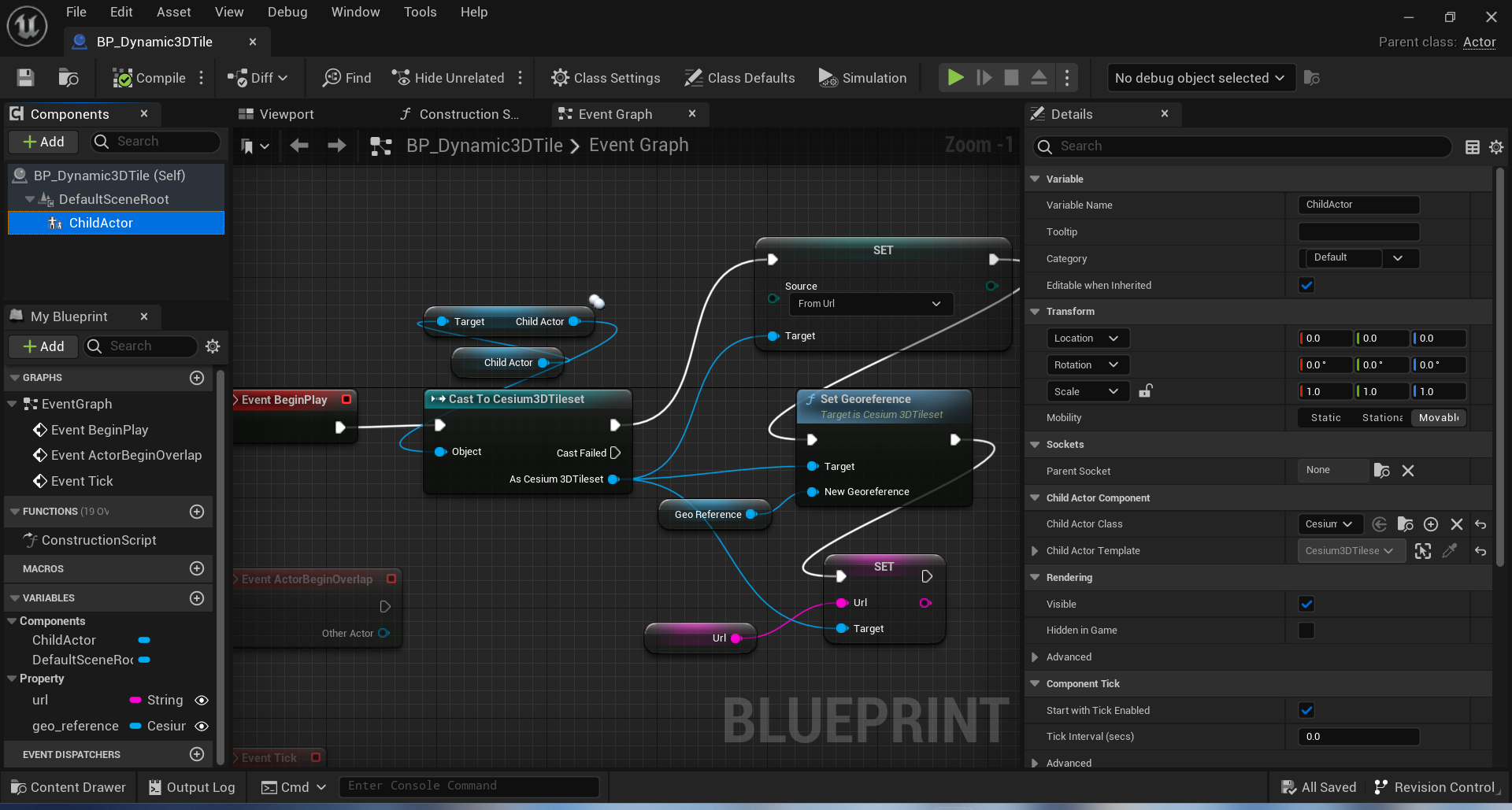Image resolution: width=1512 pixels, height=810 pixels.
Task: Open Class Settings
Action: pos(606,77)
